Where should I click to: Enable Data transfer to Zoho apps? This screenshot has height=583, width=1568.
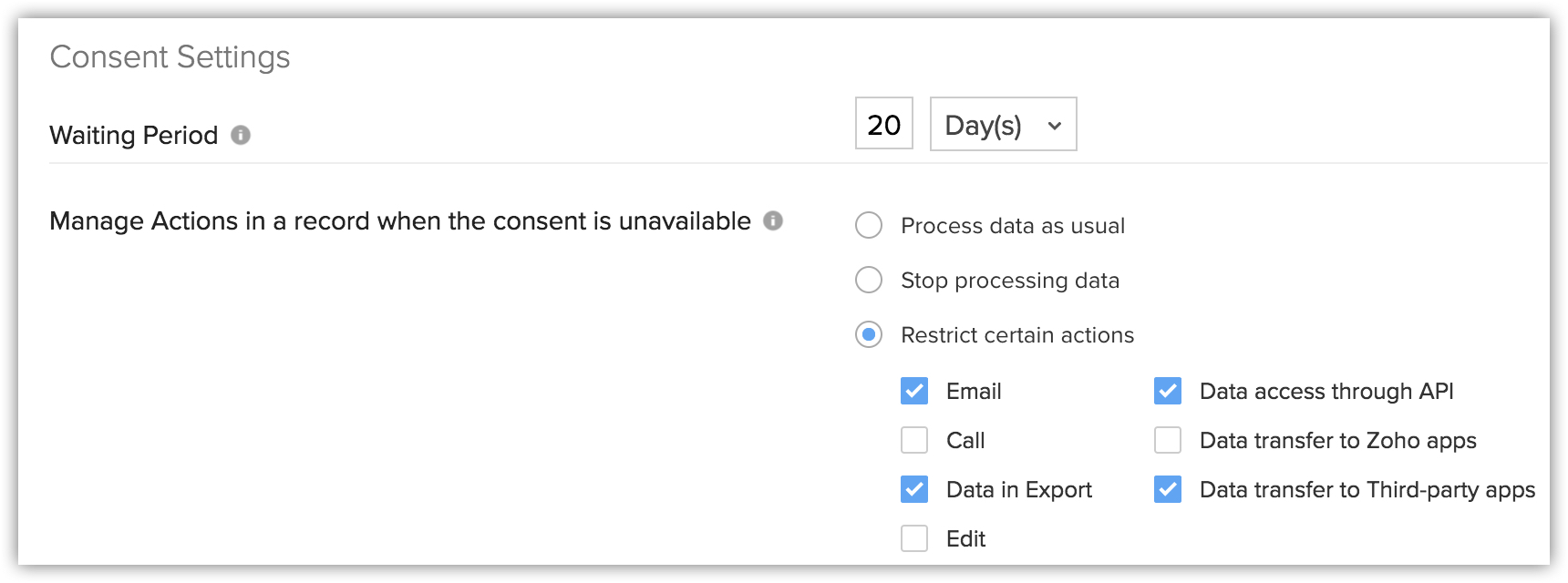tap(1168, 440)
